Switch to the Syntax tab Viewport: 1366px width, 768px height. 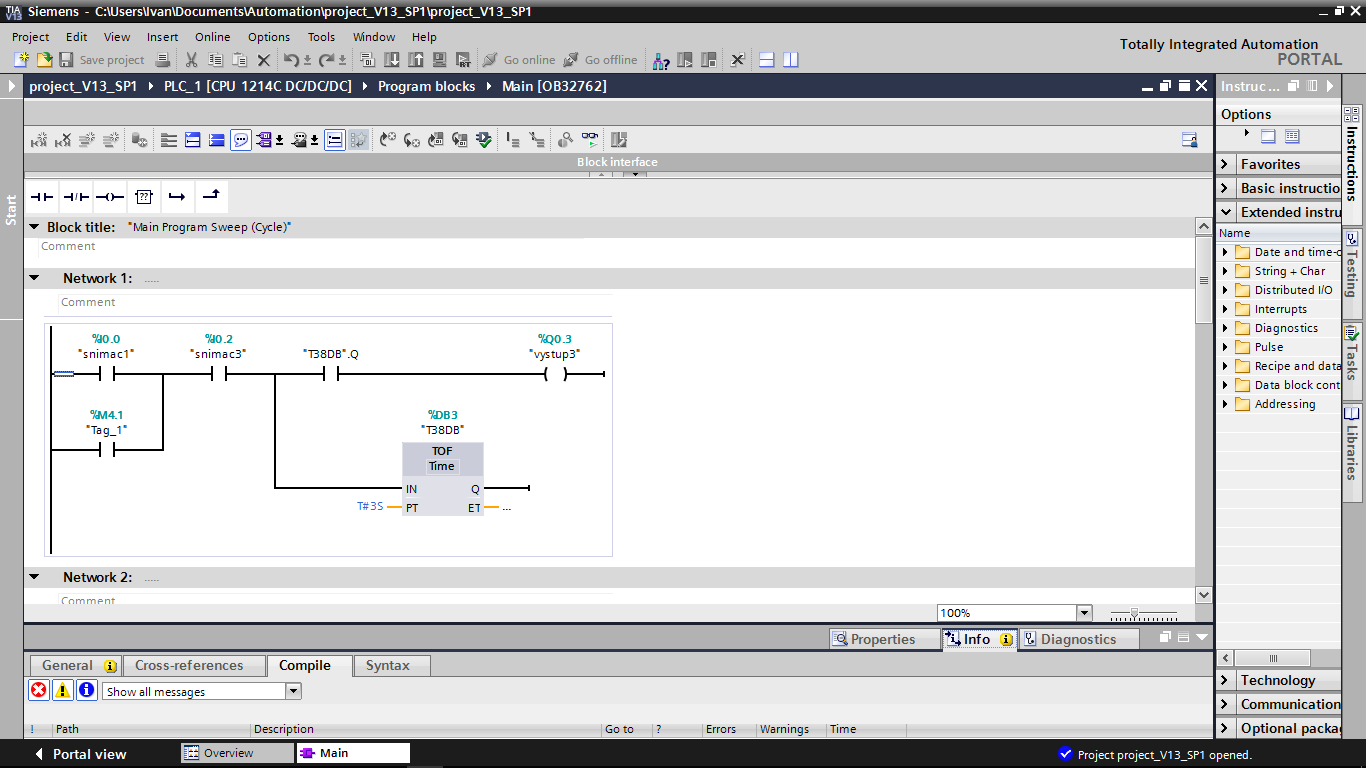[392, 665]
